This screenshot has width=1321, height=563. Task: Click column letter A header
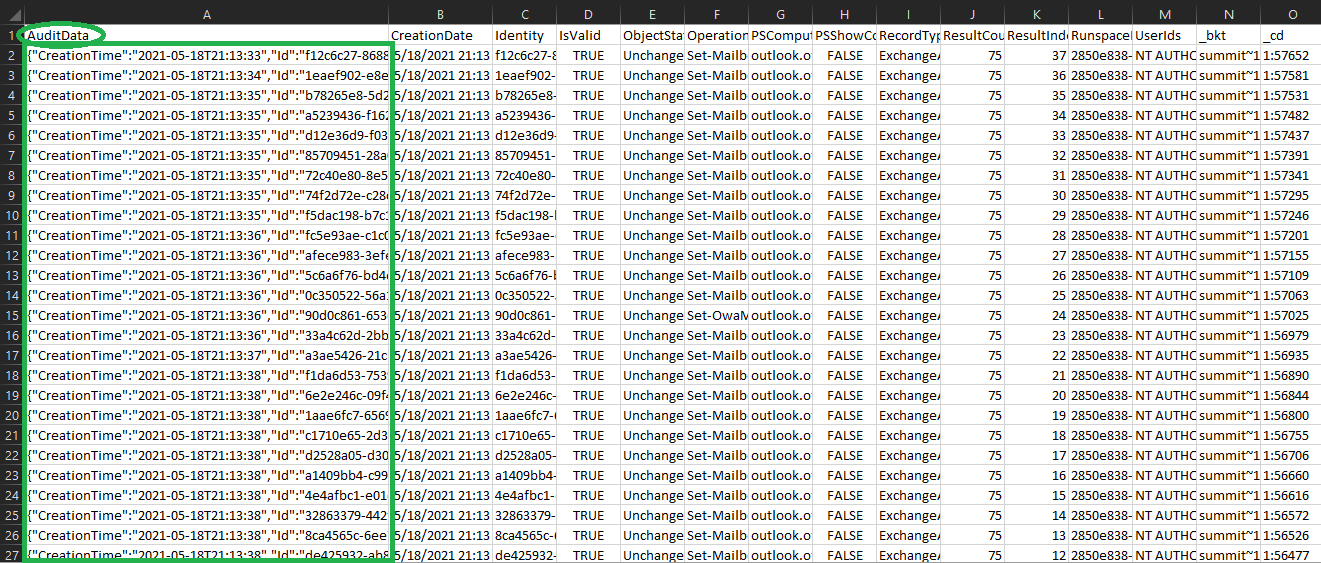206,14
